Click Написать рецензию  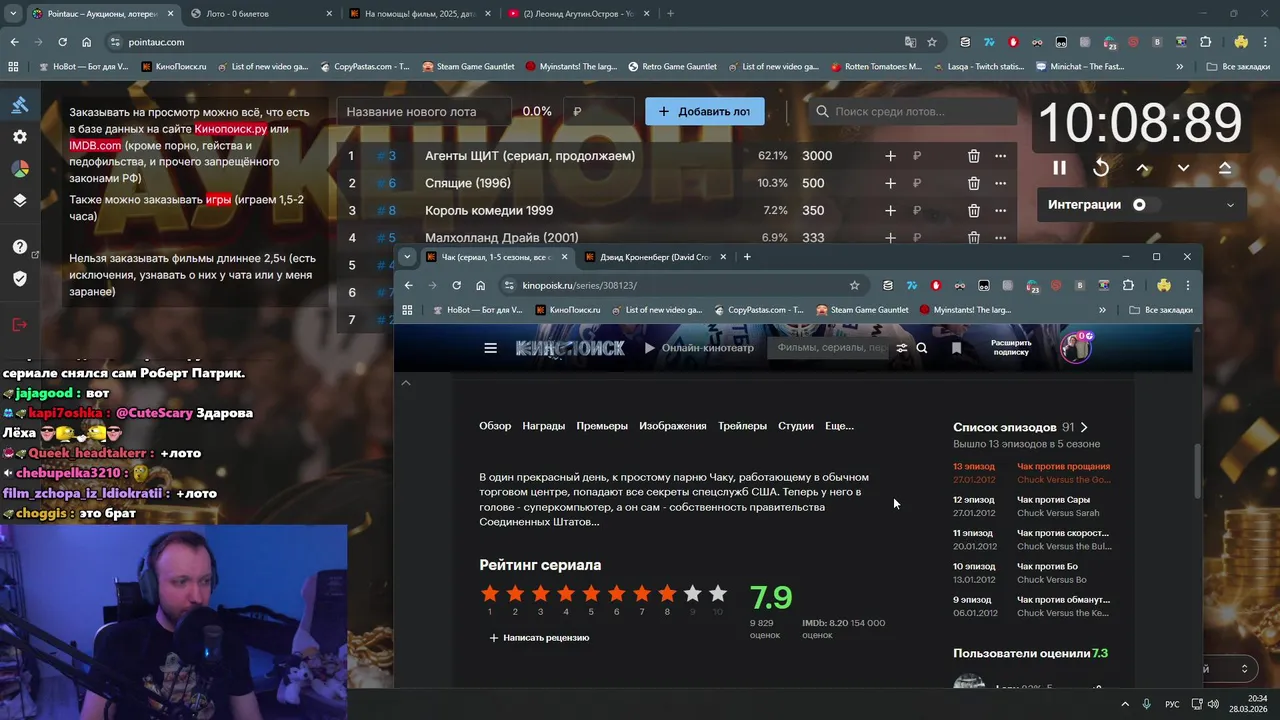[x=539, y=637]
